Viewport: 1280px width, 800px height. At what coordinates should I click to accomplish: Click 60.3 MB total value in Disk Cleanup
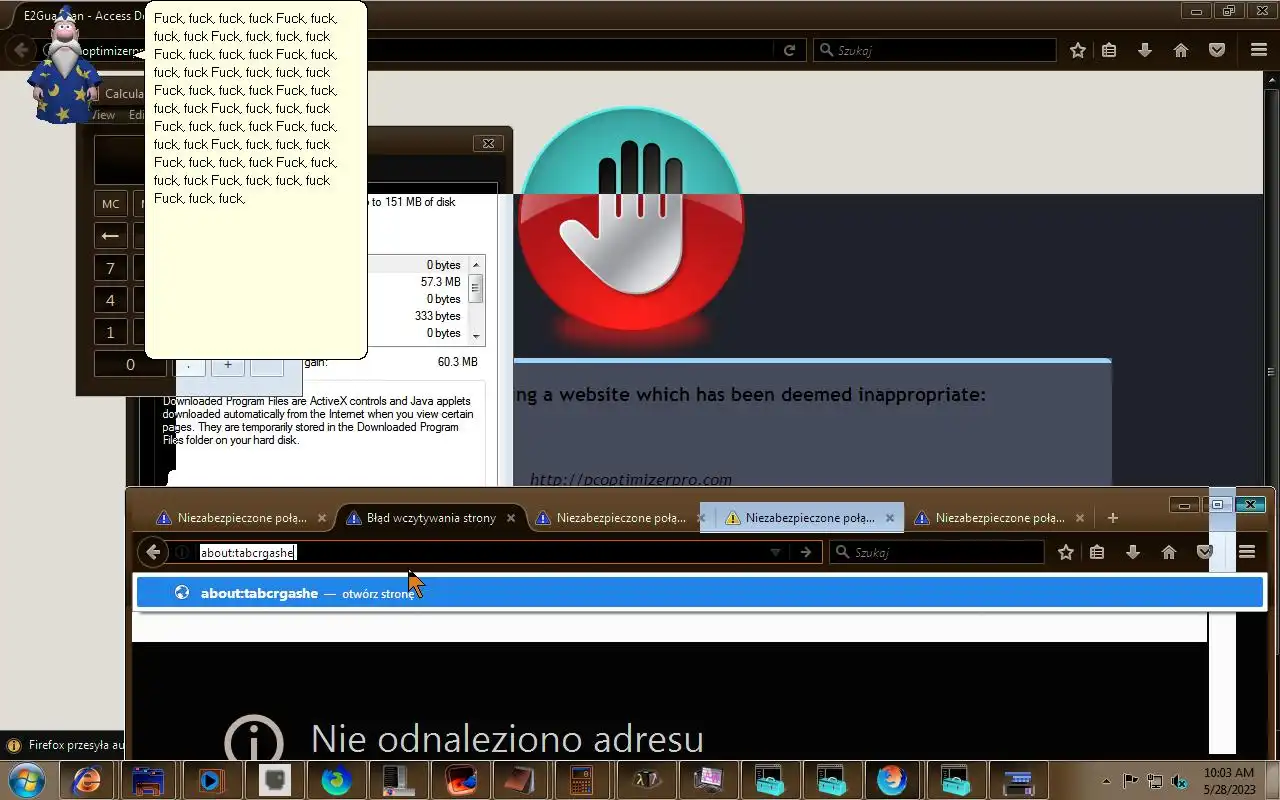point(457,362)
